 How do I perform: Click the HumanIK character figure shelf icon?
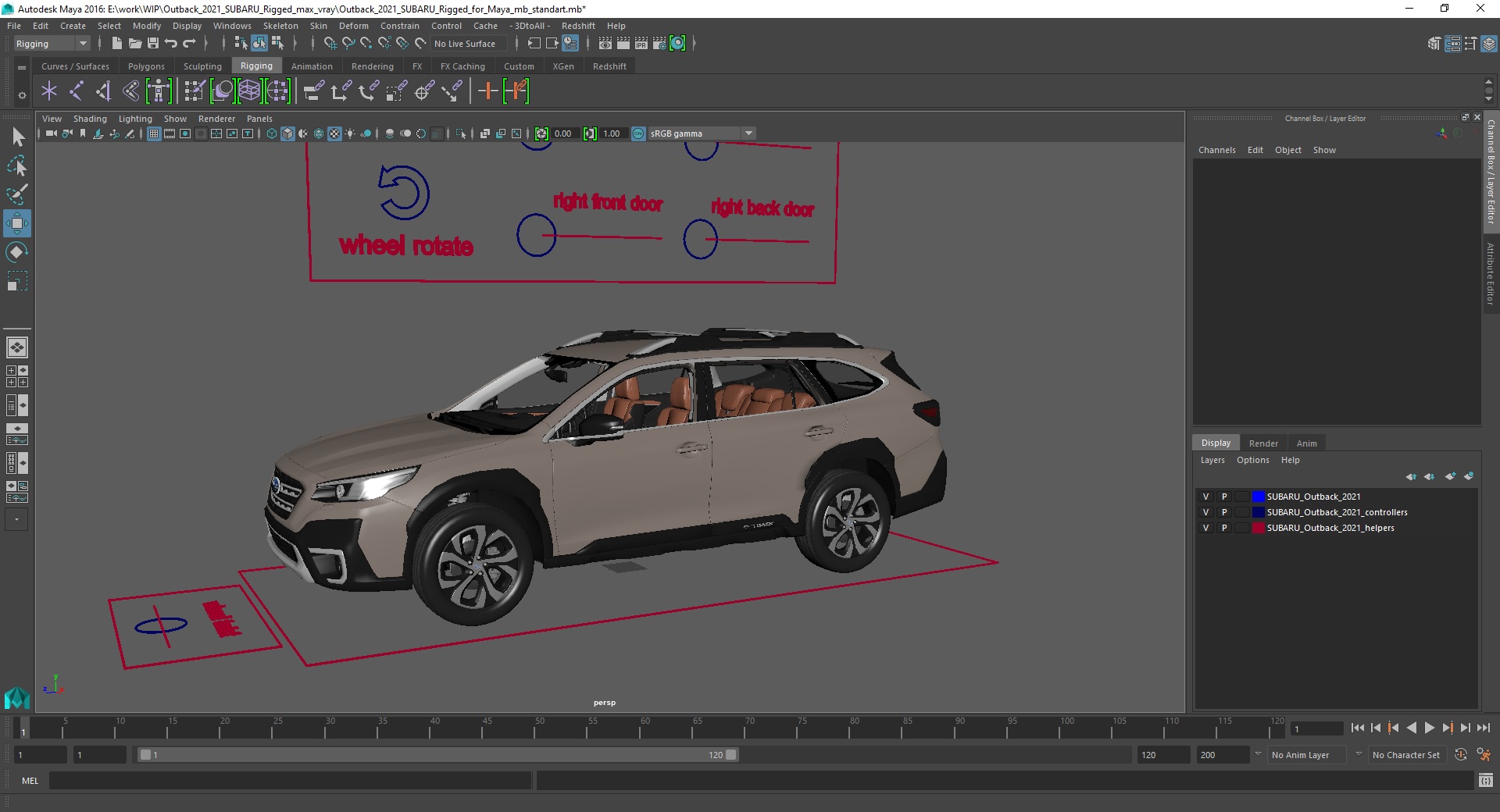click(158, 91)
